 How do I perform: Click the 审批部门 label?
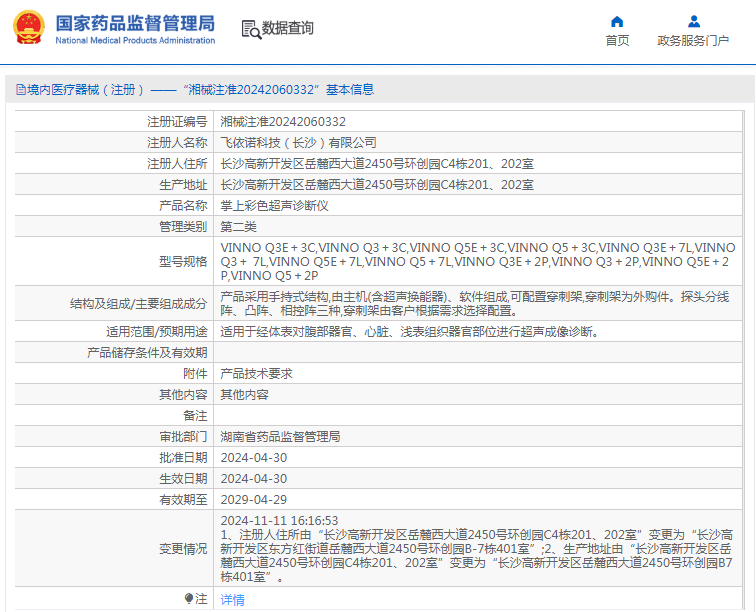(183, 436)
